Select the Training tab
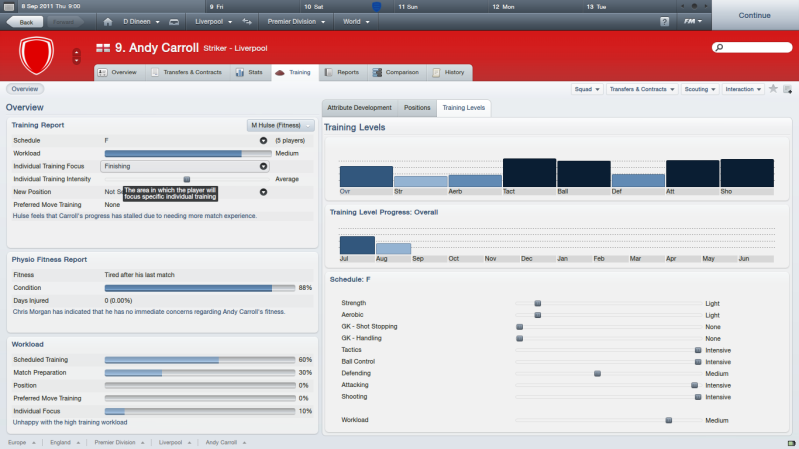The width and height of the screenshot is (799, 449). (295, 72)
